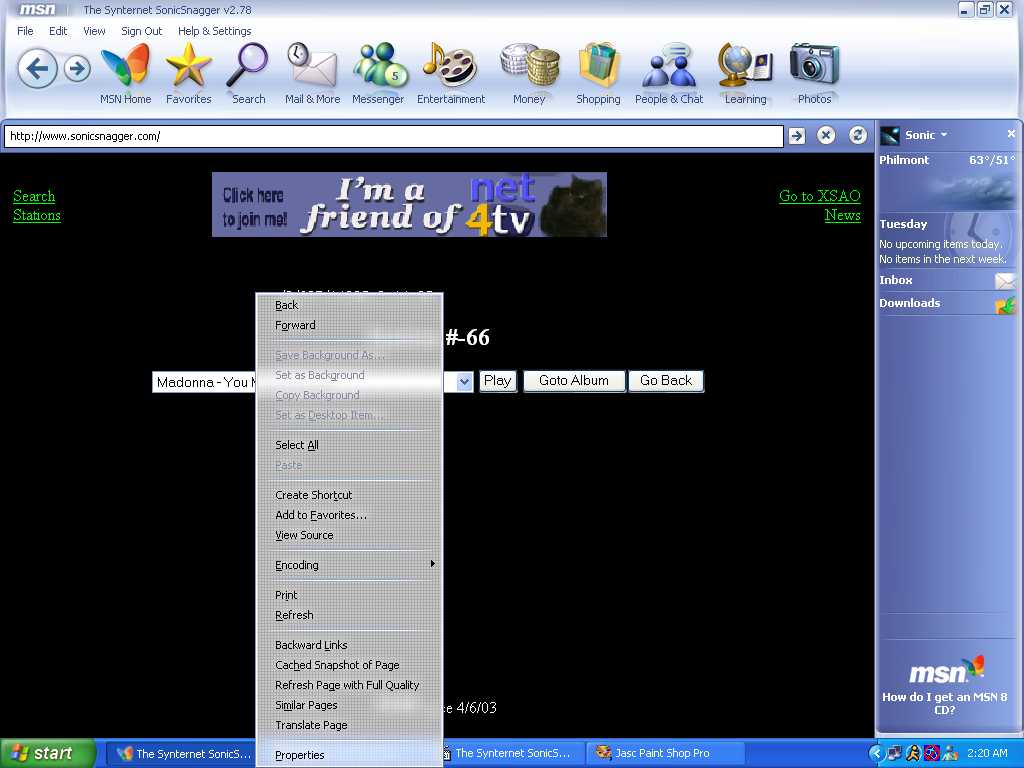This screenshot has width=1024, height=768.
Task: Open the Favorites star icon
Action: coord(188,67)
